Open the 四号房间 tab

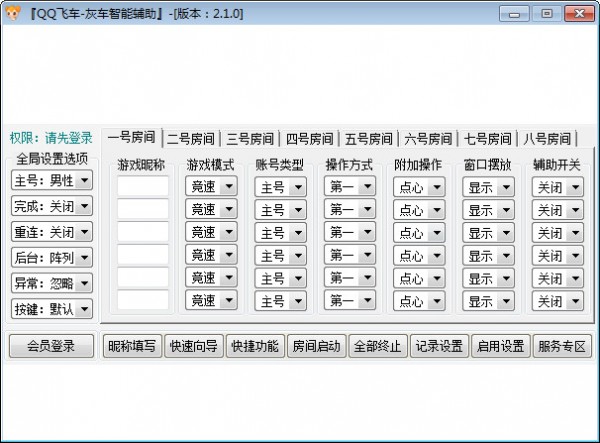coord(310,139)
